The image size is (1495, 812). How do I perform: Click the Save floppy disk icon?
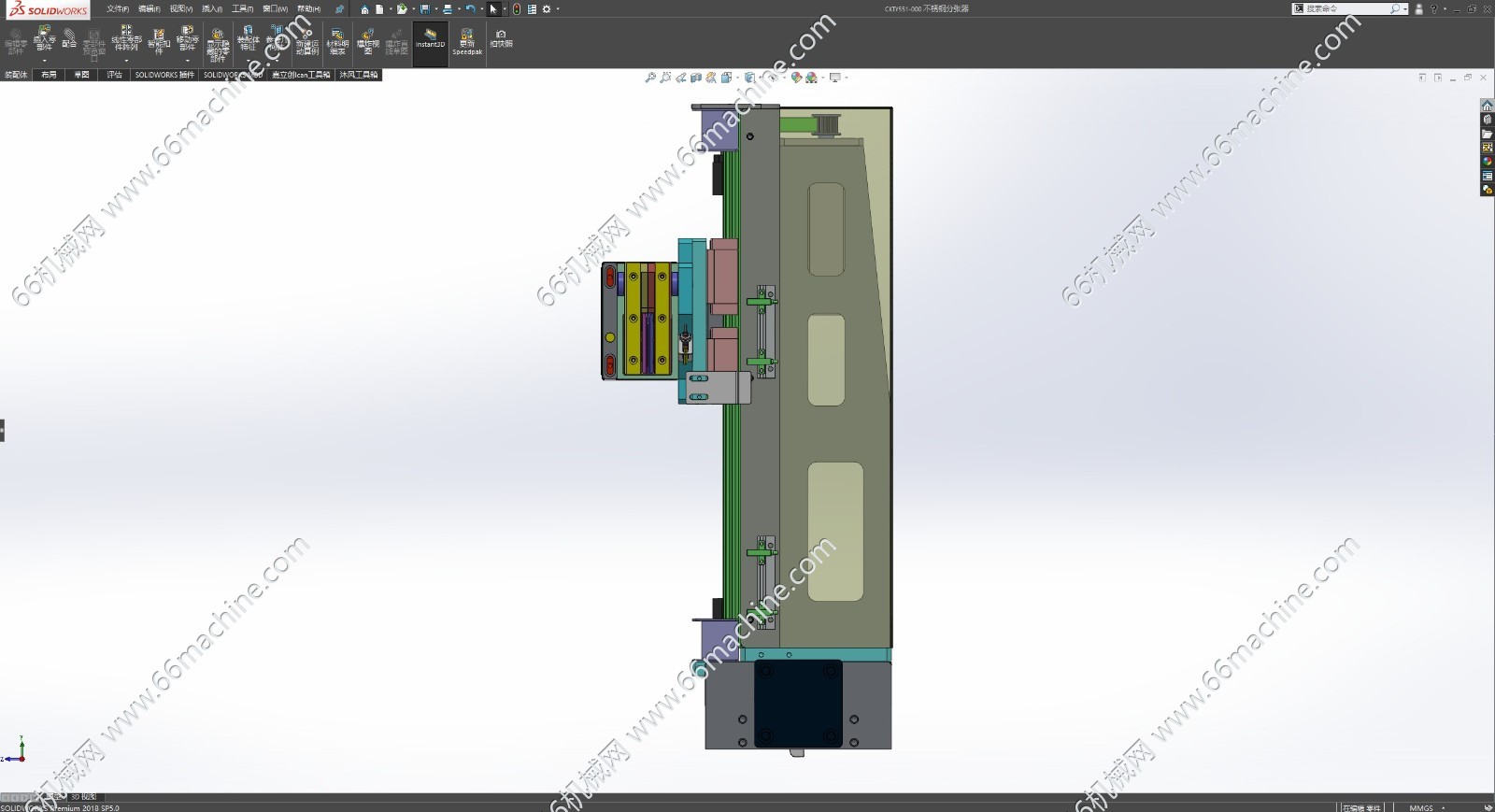click(425, 9)
